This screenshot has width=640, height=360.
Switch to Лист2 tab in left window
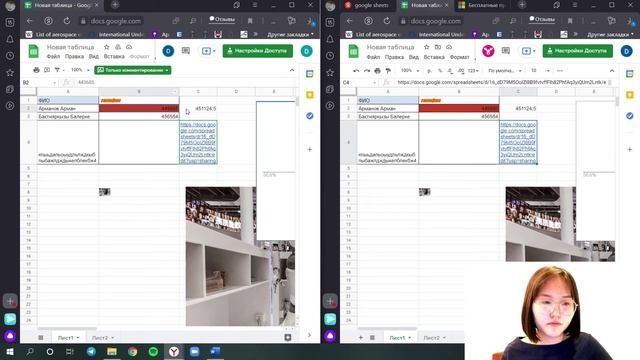pyautogui.click(x=100, y=338)
